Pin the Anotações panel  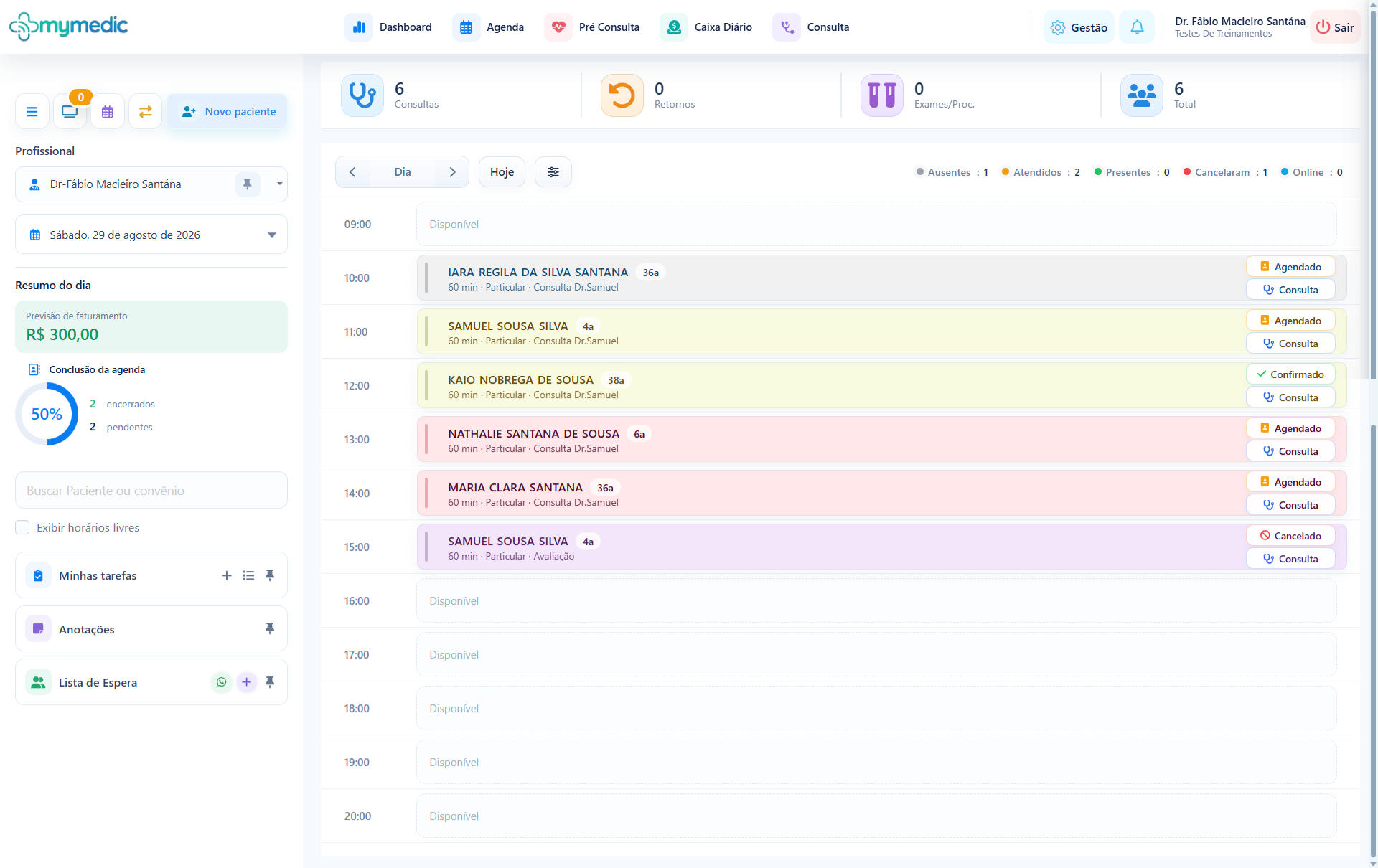[270, 628]
